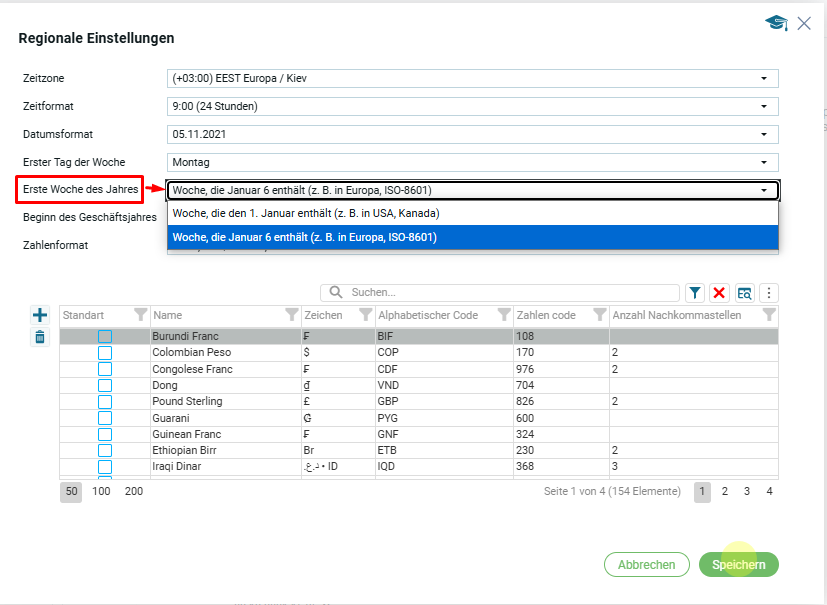This screenshot has height=605, width=827.
Task: Add a new currency with plus icon
Action: [40, 315]
